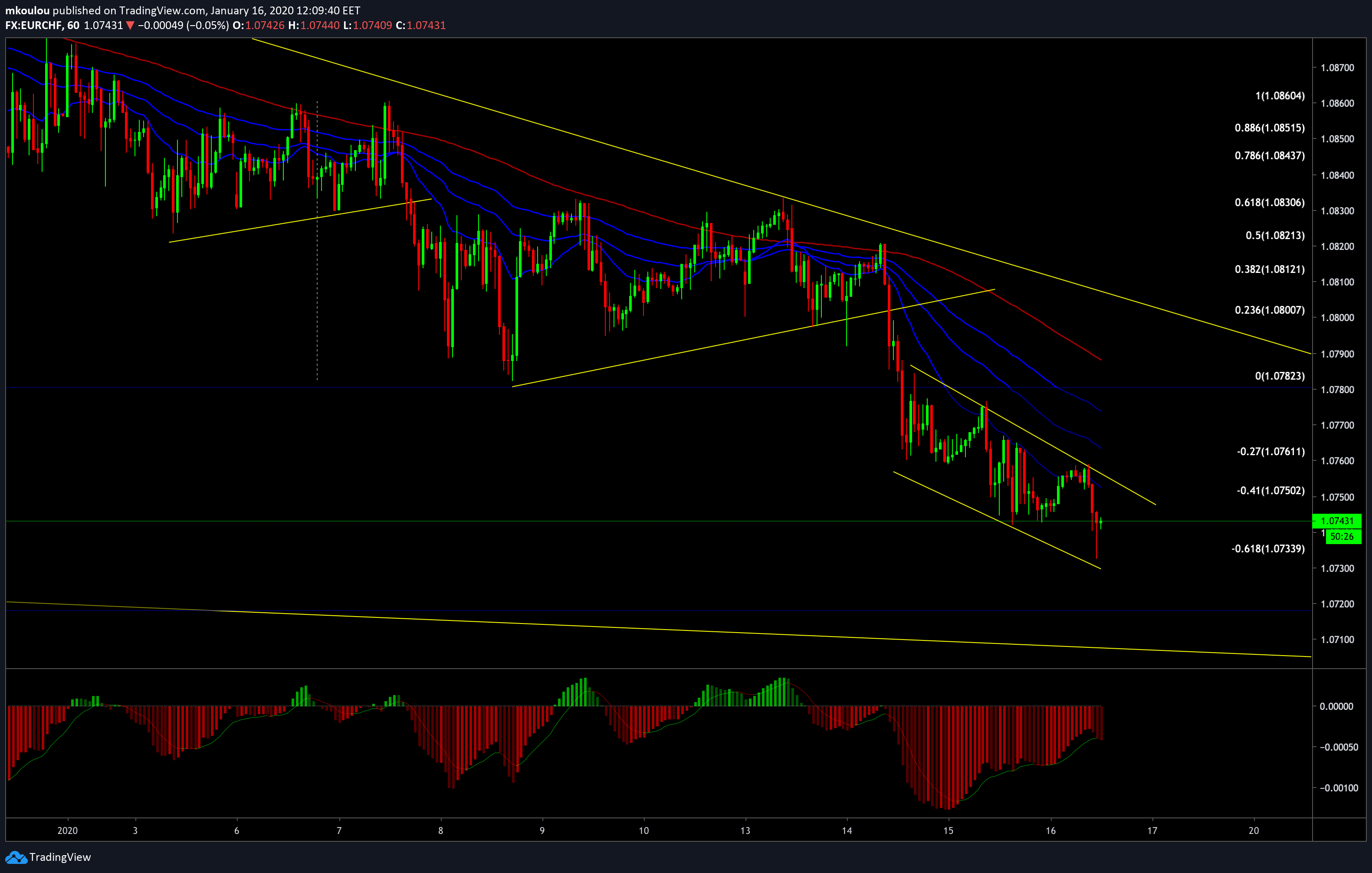Click Fibonacci label 0.236(1.08007)
Screen dimensions: 1372x873
(1270, 310)
